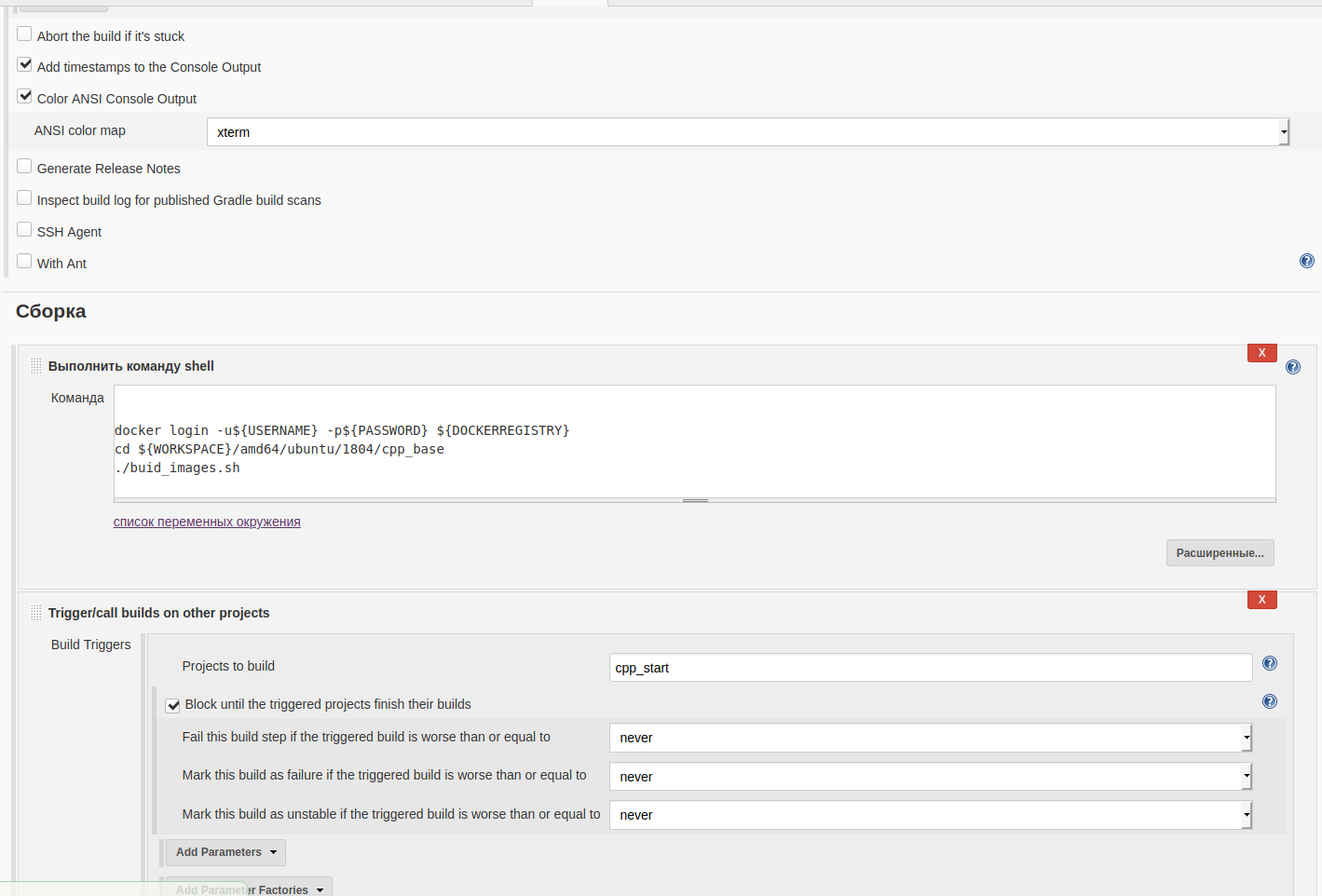1322x896 pixels.
Task: Grab drag handle of shell command step
Action: click(36, 366)
